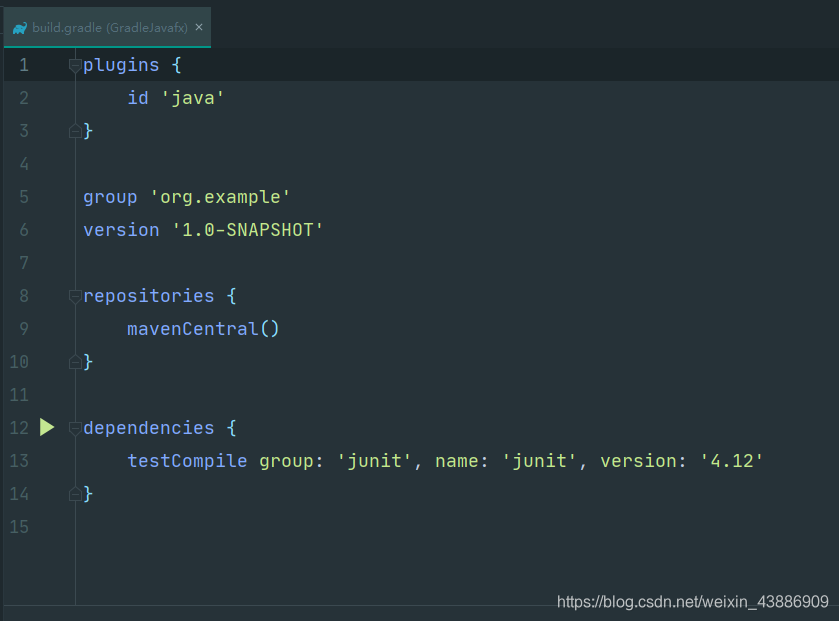The height and width of the screenshot is (621, 839).
Task: Click the 'repositories' keyword
Action: [149, 296]
